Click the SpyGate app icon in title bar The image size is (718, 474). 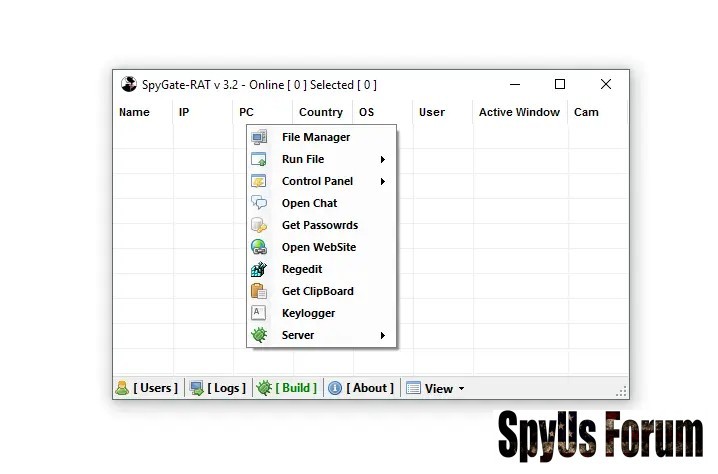(x=128, y=85)
